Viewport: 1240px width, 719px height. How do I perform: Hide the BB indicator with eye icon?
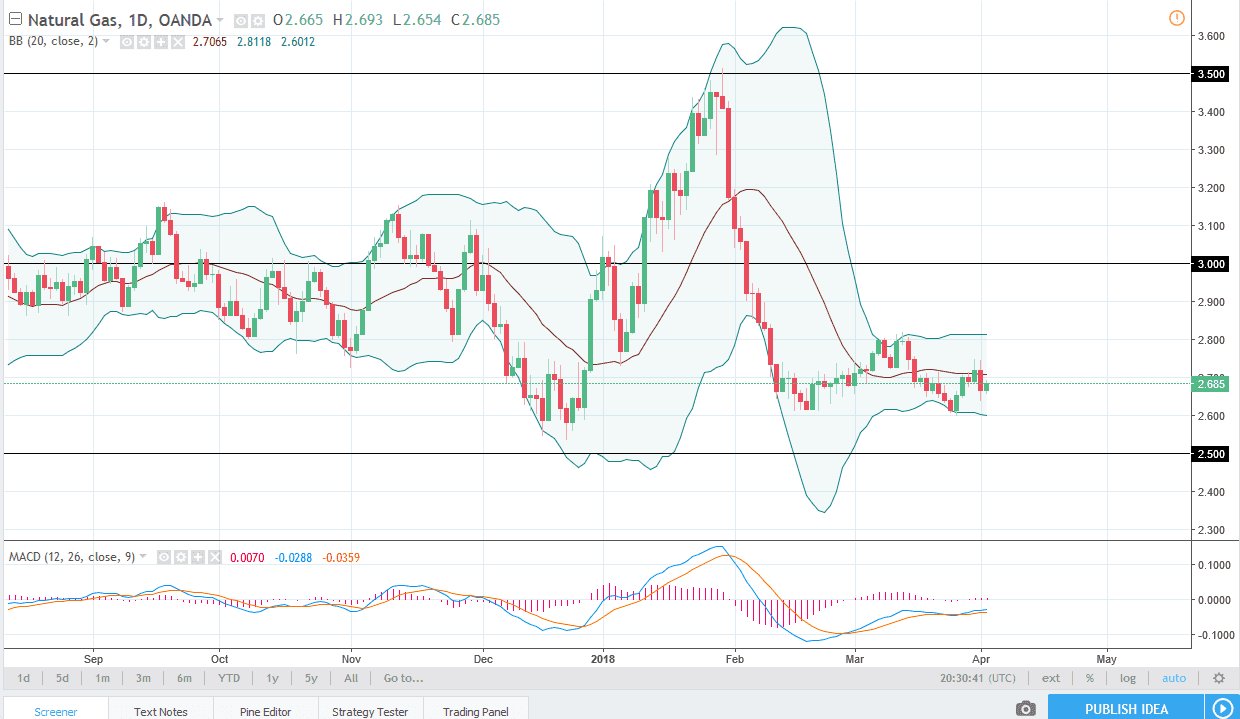pyautogui.click(x=127, y=42)
